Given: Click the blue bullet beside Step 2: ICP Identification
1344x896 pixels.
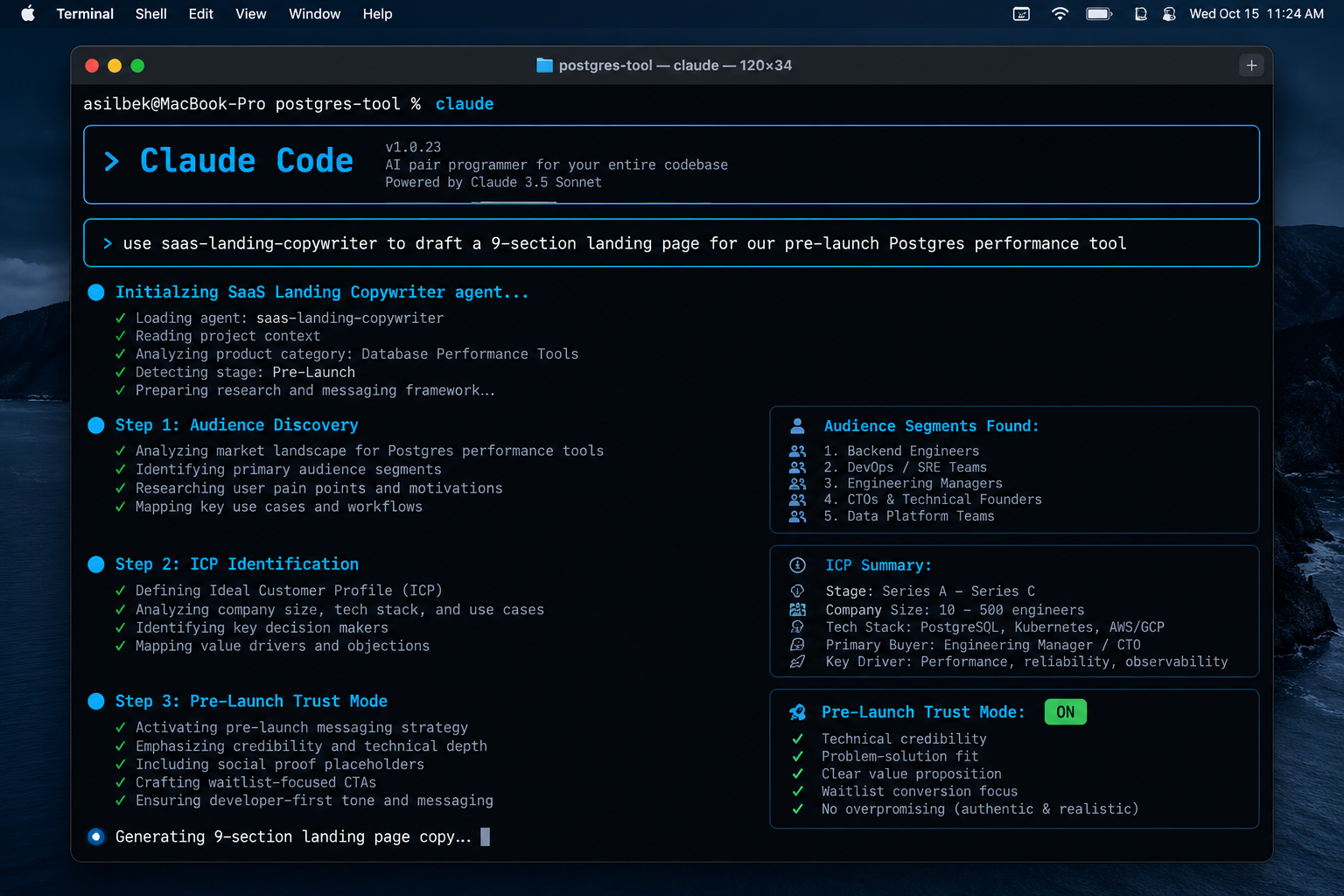Looking at the screenshot, I should [96, 564].
